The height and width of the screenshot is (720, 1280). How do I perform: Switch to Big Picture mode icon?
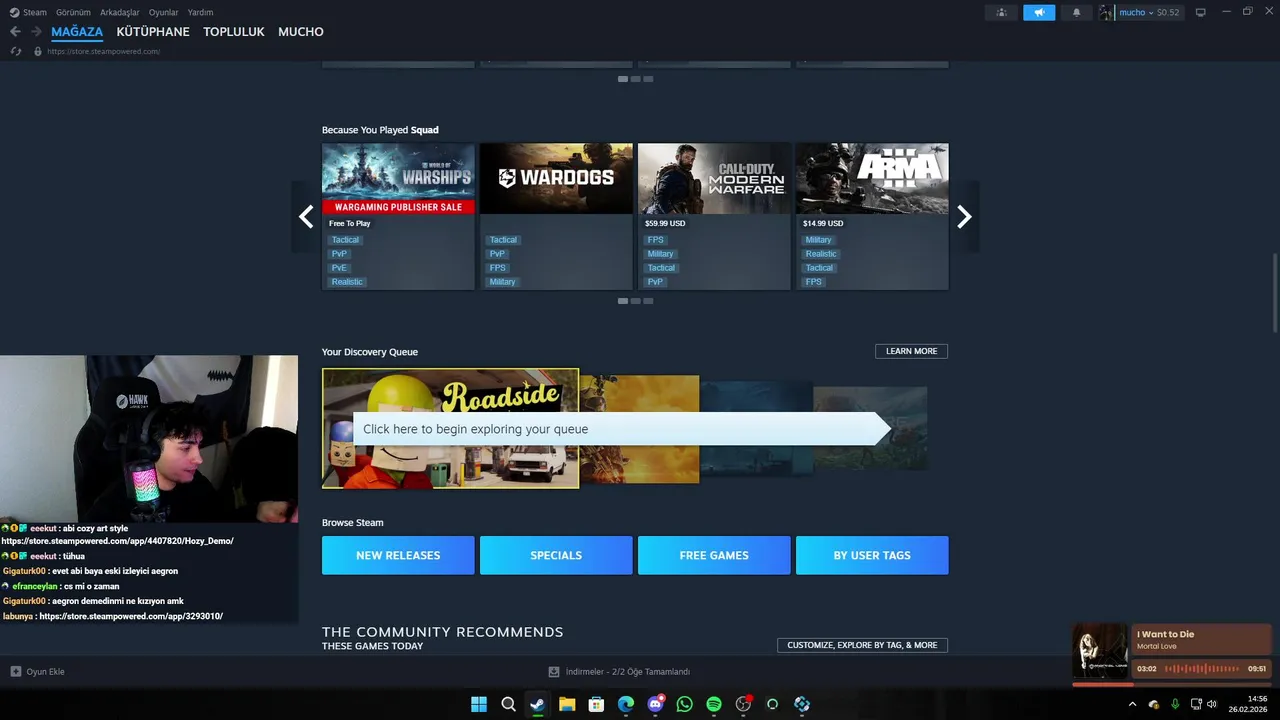1201,13
